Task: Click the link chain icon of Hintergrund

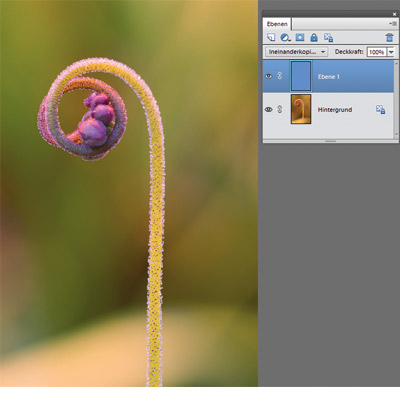Action: (x=280, y=109)
